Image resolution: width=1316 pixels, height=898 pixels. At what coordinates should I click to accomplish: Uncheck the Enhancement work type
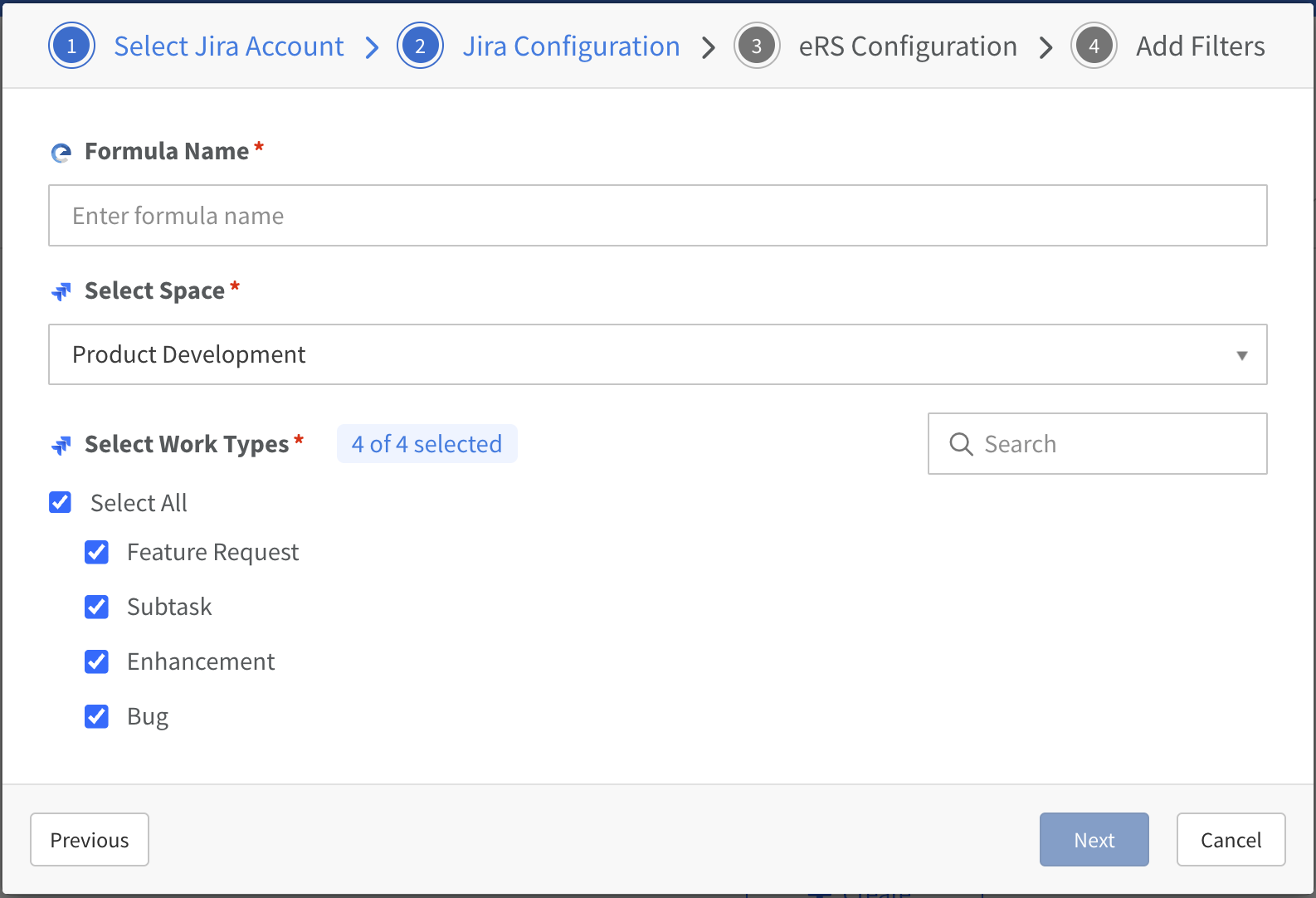[x=97, y=661]
